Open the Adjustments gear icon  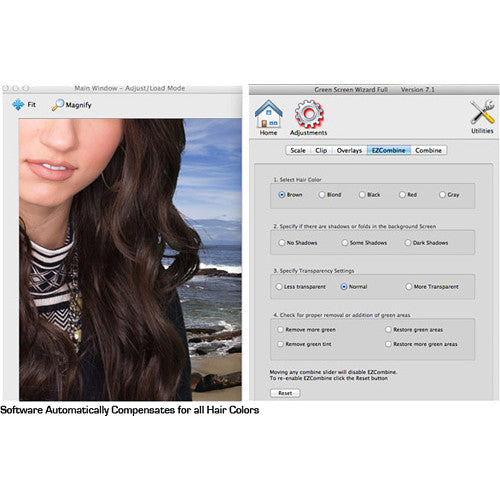(x=309, y=114)
